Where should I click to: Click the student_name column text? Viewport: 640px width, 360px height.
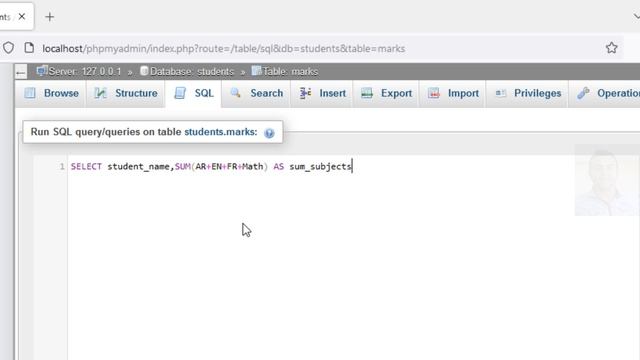tap(139, 167)
